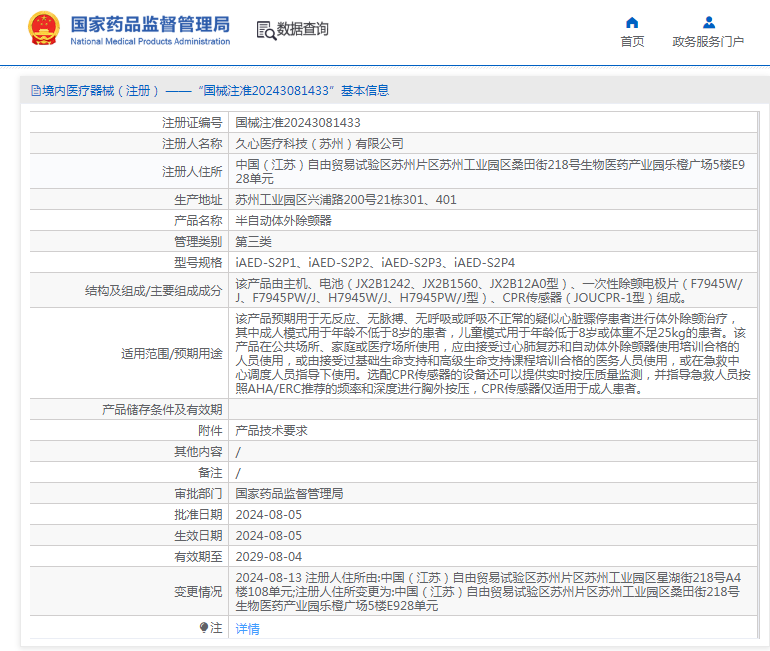Click the 生产地址 label
Image resolution: width=770 pixels, height=651 pixels.
tap(198, 200)
